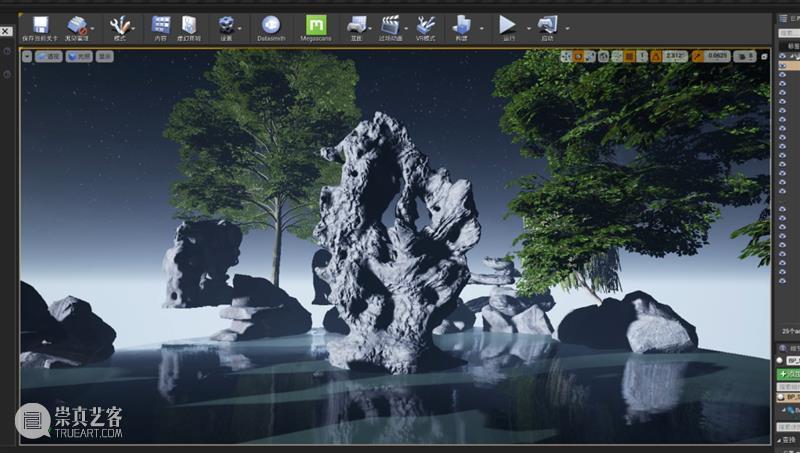Click the Launch (启动) icon
The image size is (800, 453).
547,26
